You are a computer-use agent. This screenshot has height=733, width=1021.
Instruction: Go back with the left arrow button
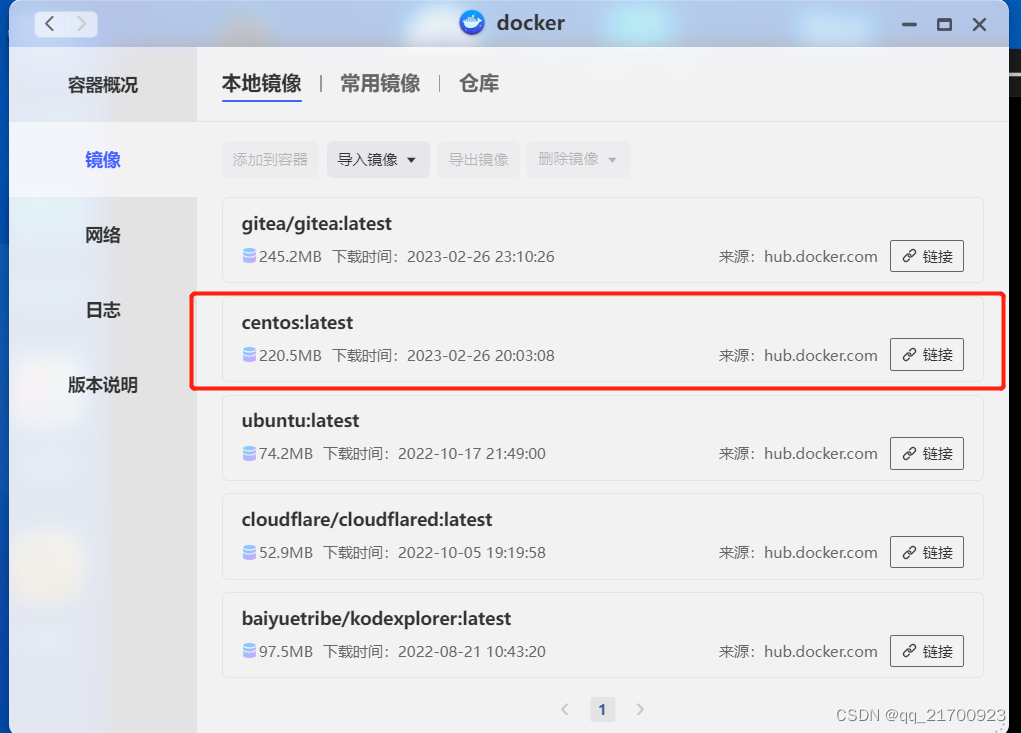(x=49, y=24)
